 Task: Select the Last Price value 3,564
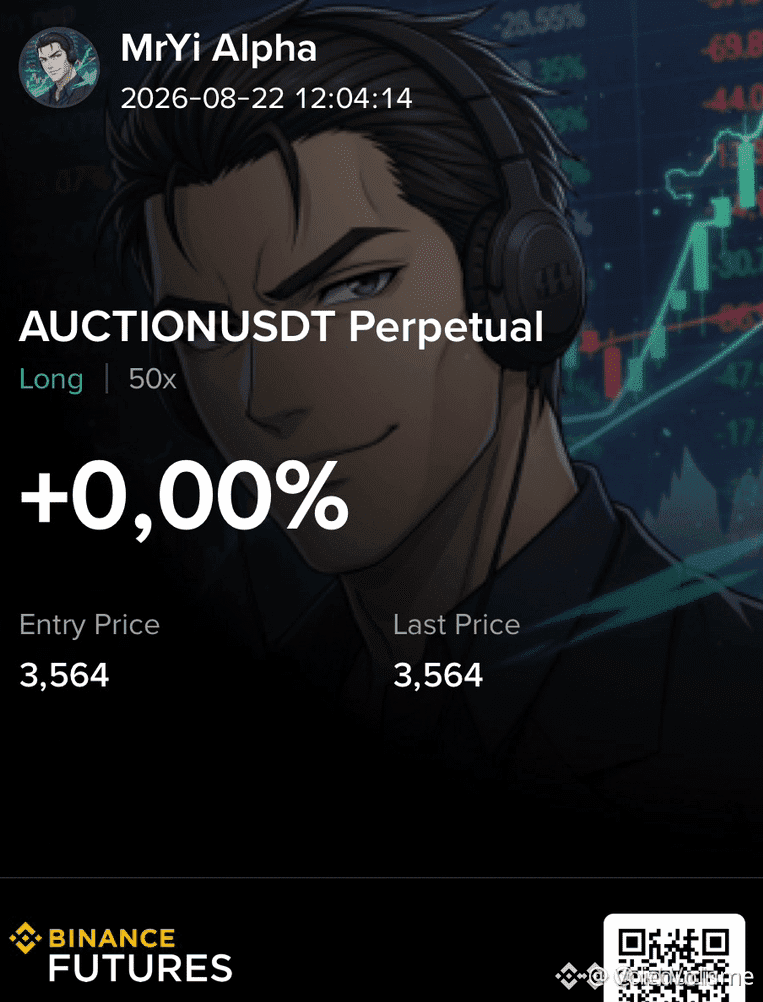(x=438, y=675)
